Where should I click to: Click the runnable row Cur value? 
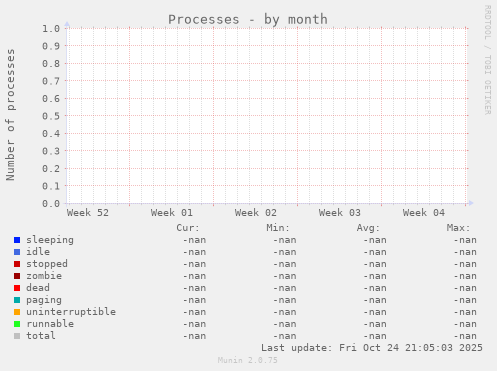tap(194, 324)
